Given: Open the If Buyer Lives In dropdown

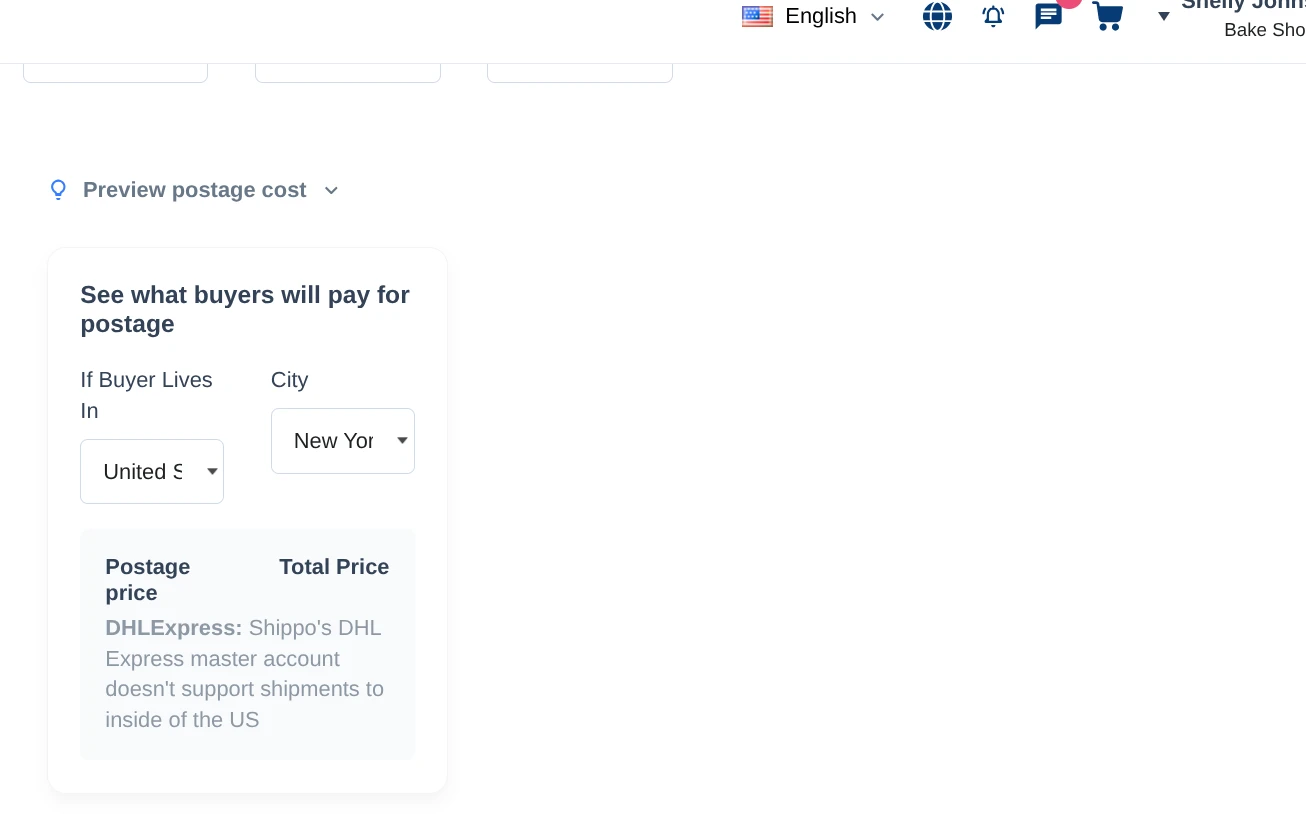Looking at the screenshot, I should pyautogui.click(x=152, y=471).
